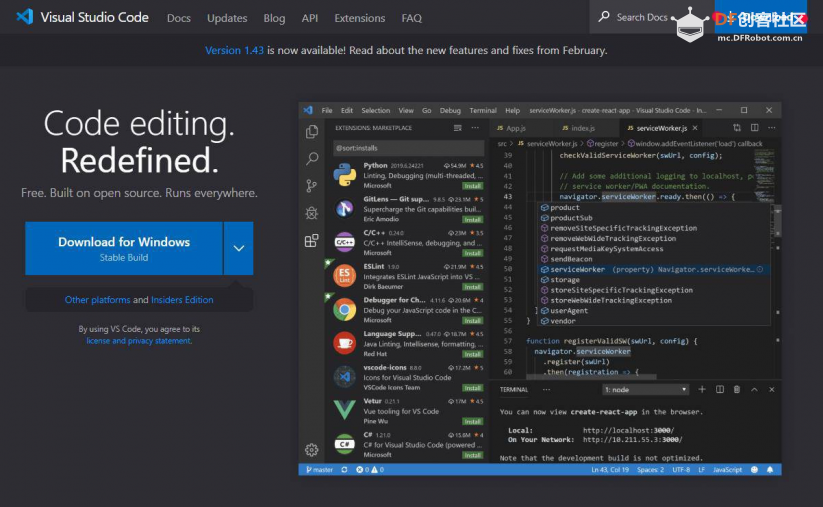Open editor more actions ellipsis
Screen dimensions: 823x507
[x=772, y=128]
